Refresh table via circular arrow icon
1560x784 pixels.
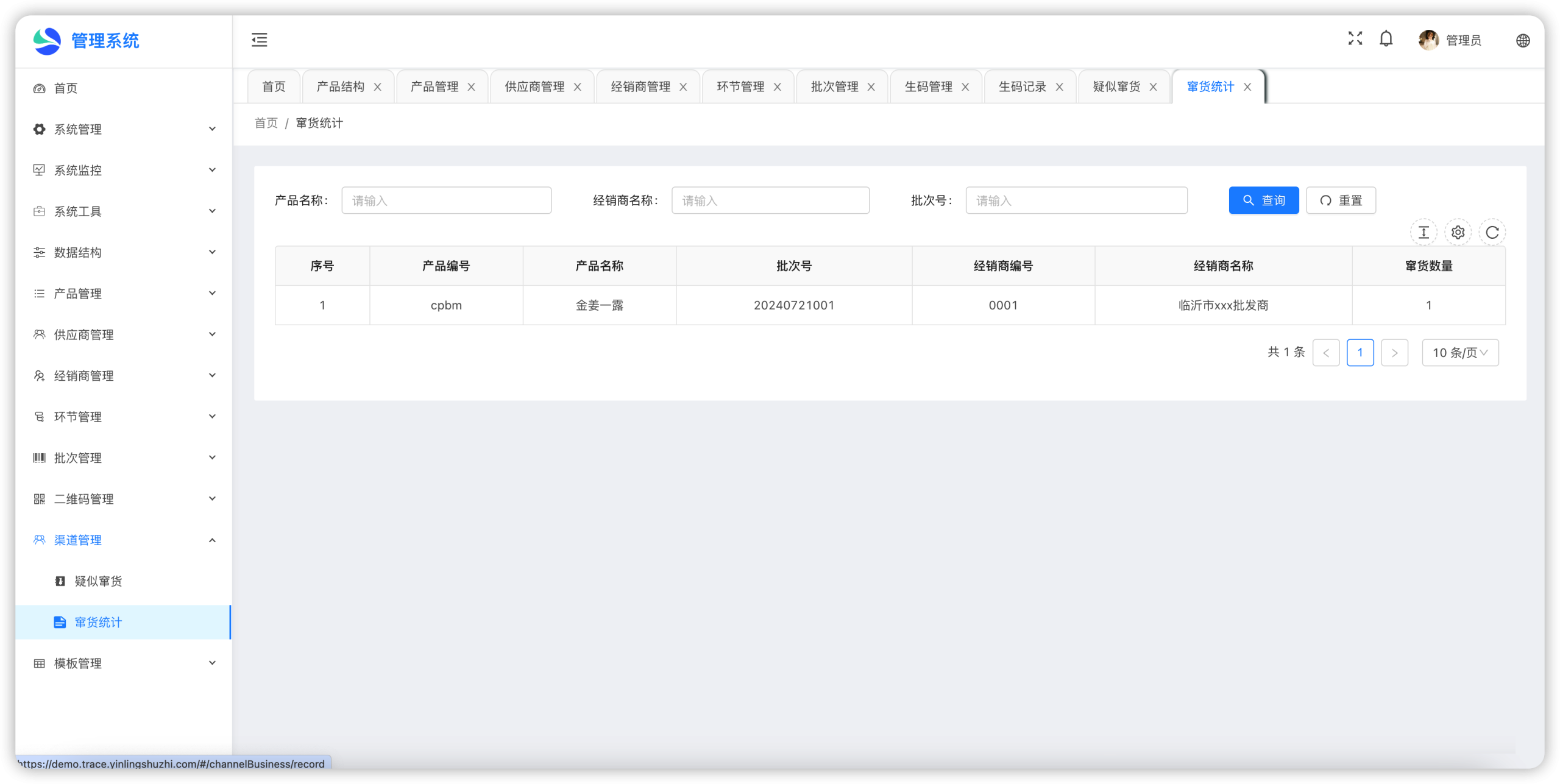click(1492, 232)
